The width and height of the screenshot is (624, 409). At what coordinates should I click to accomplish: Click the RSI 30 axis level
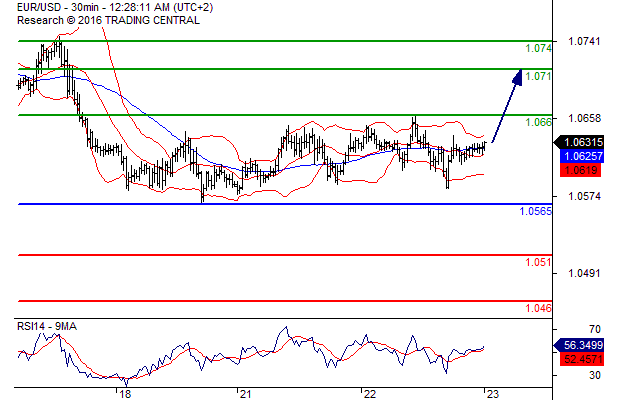(595, 375)
